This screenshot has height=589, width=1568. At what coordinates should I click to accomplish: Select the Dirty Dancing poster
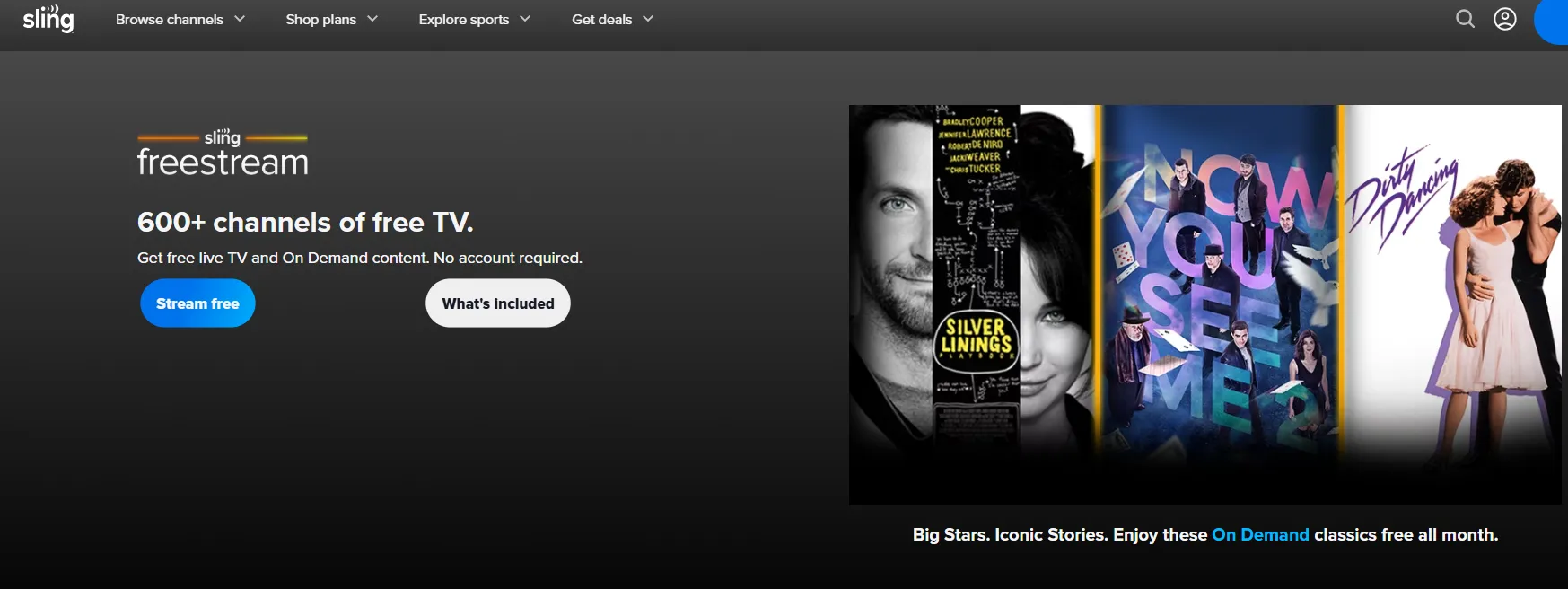point(1452,278)
